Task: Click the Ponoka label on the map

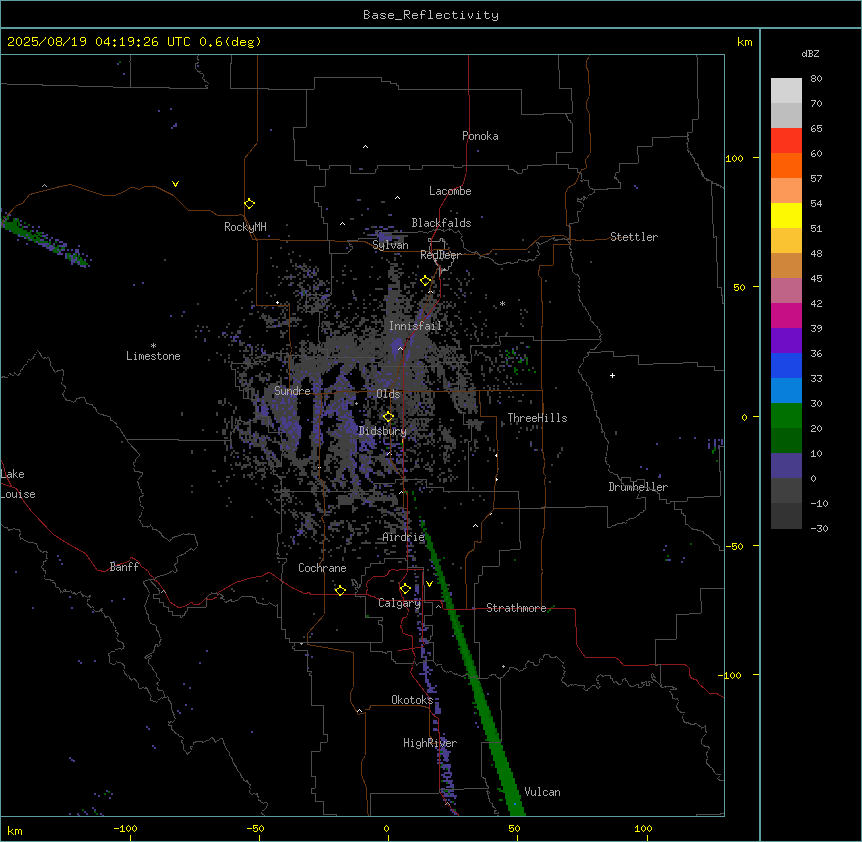Action: (x=480, y=136)
